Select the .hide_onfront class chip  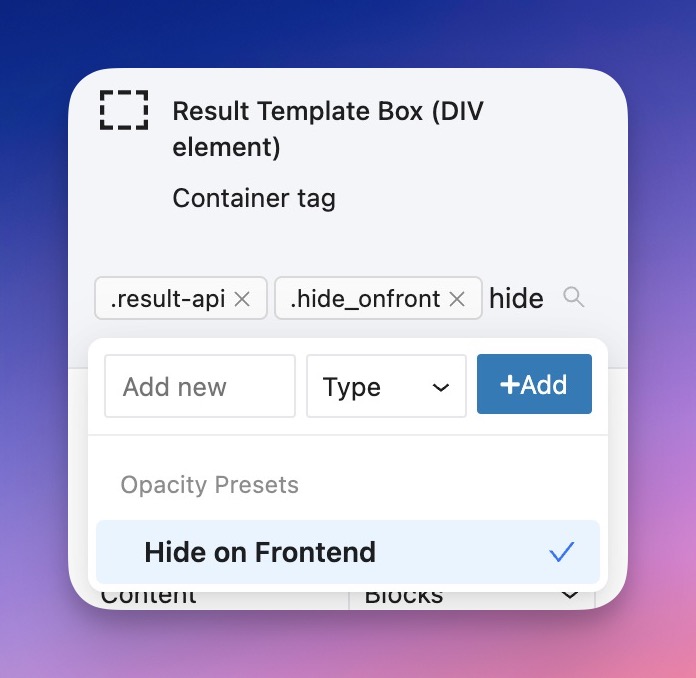pyautogui.click(x=365, y=299)
